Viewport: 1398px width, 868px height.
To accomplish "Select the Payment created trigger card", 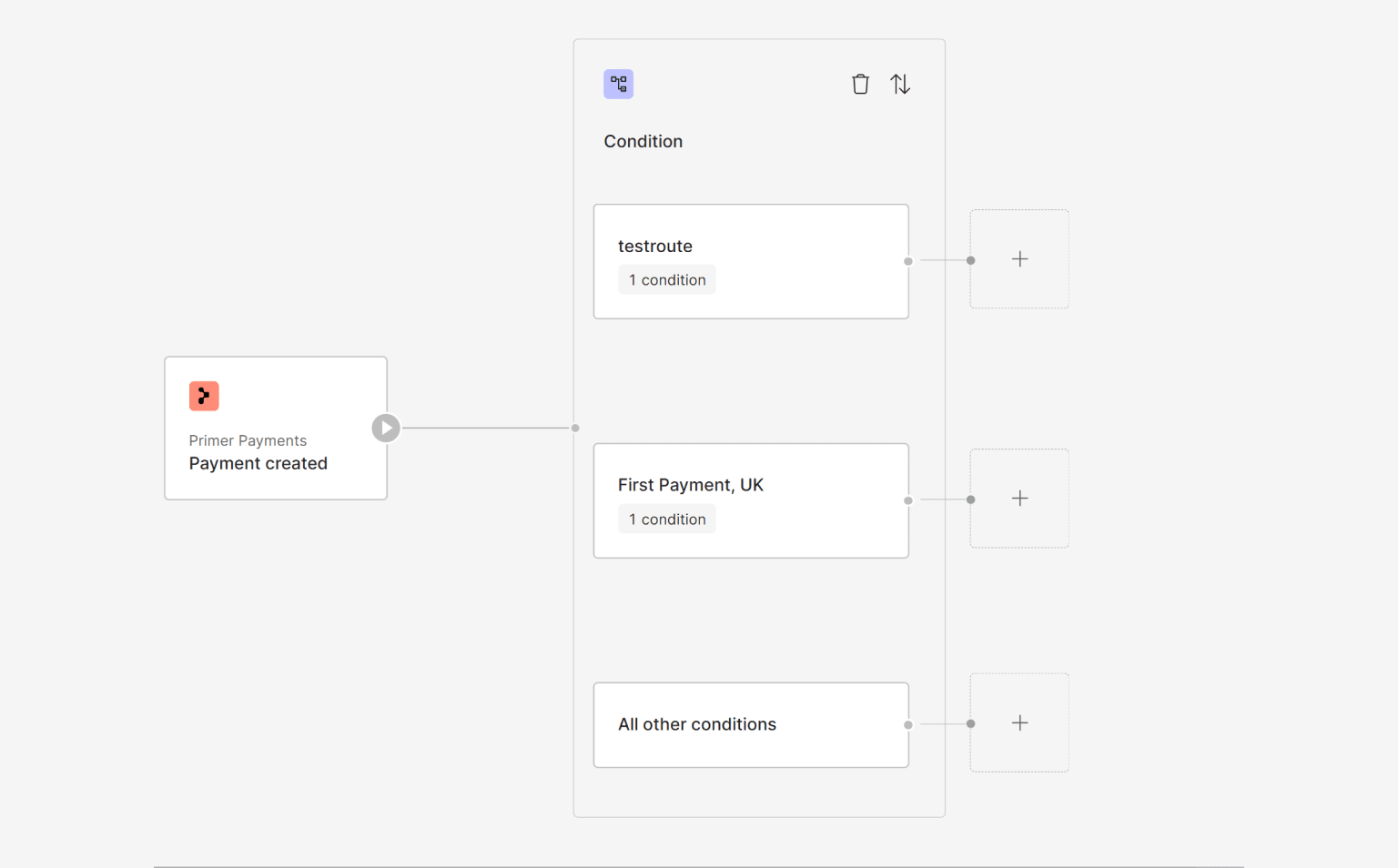I will point(276,428).
